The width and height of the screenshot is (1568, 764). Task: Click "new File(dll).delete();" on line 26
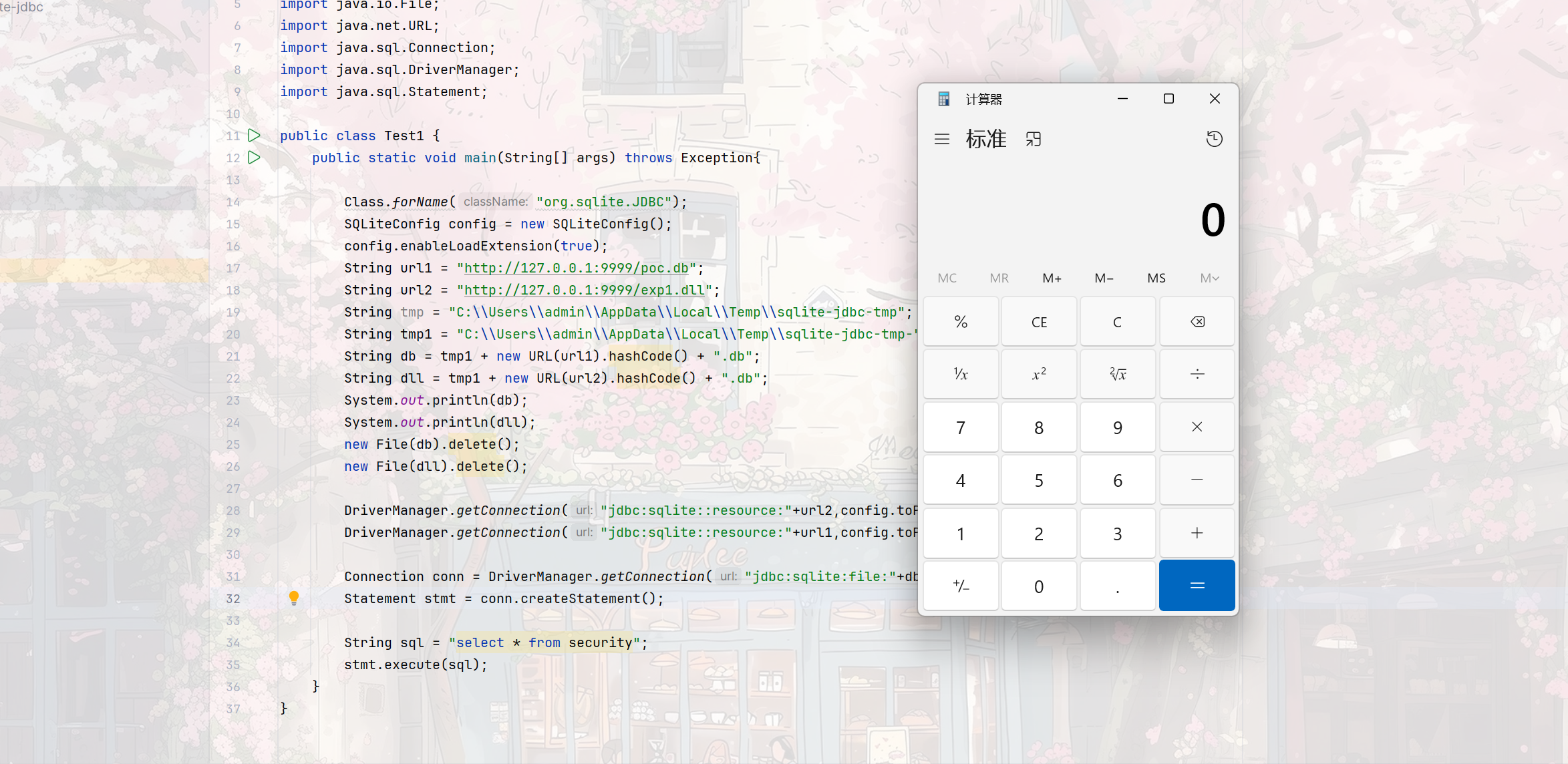point(436,466)
